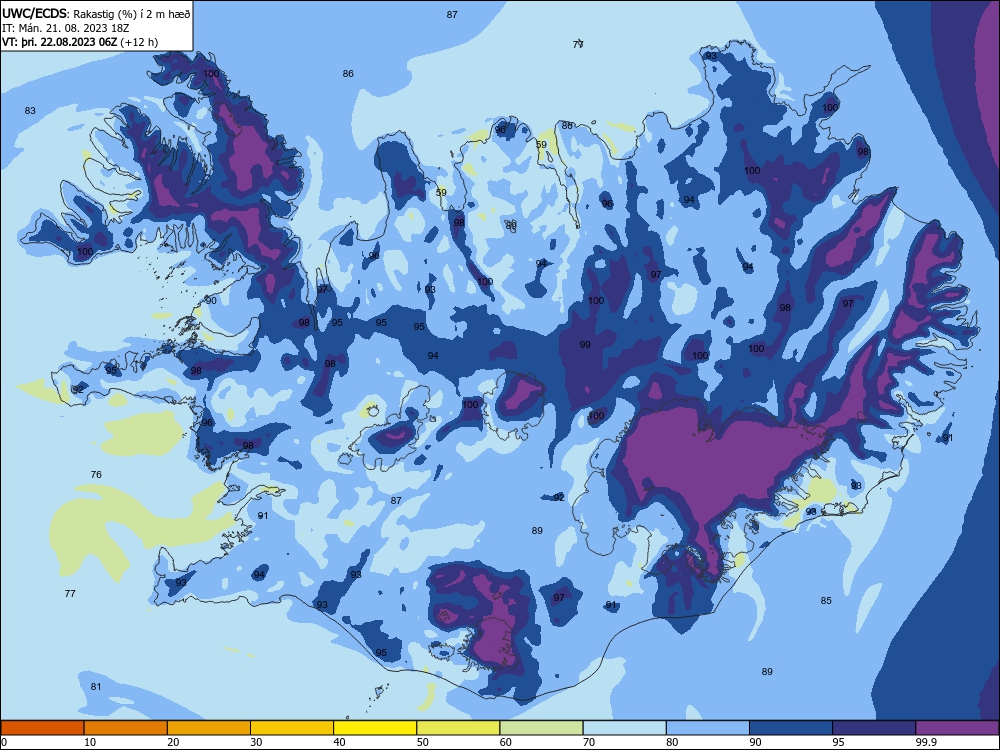Click the legend tick label '60'

click(506, 742)
